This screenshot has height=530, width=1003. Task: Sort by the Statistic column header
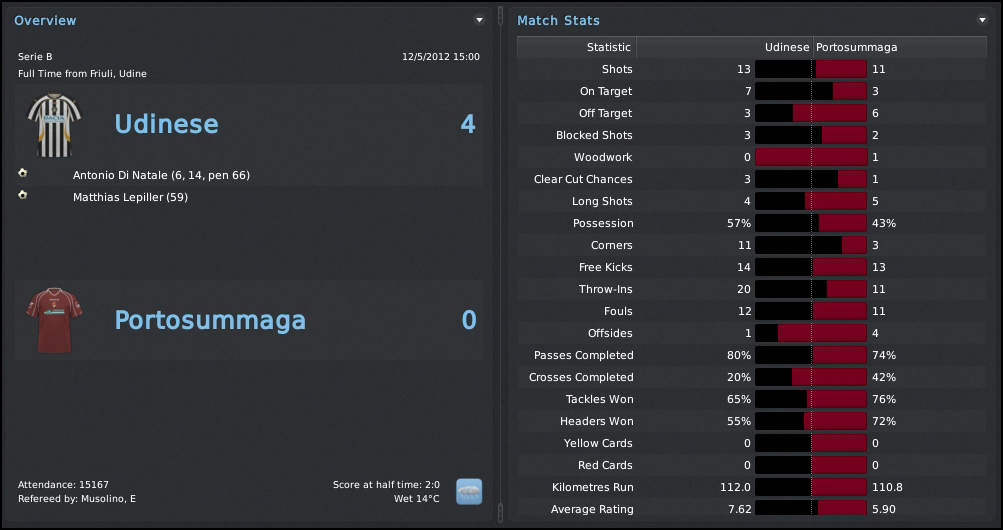point(608,47)
